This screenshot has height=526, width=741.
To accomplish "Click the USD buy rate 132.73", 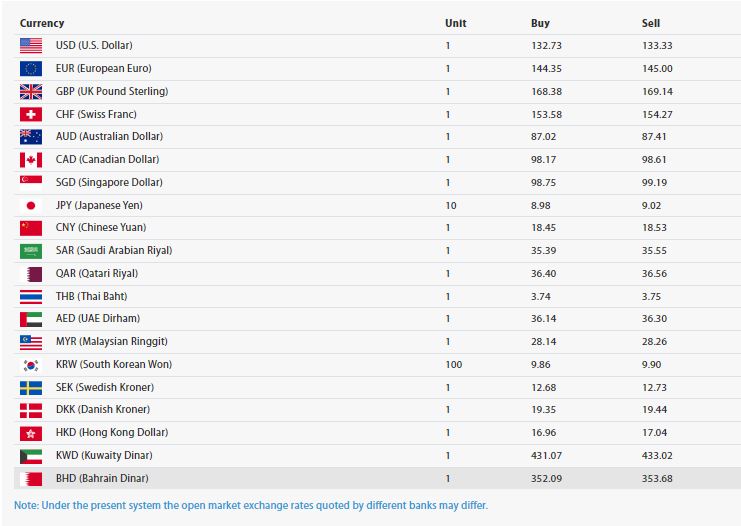I will coord(547,45).
